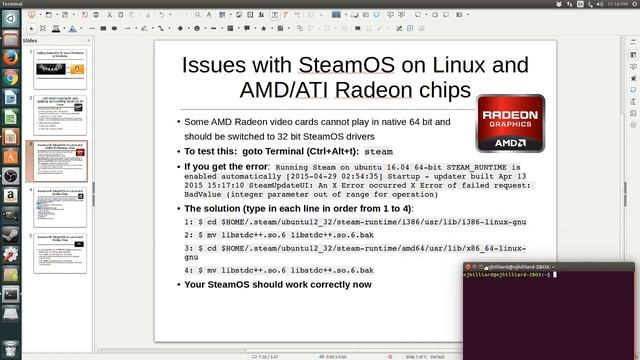Click in the Terminal window prompt area
Viewport: 640px width, 360px height.
(x=549, y=316)
